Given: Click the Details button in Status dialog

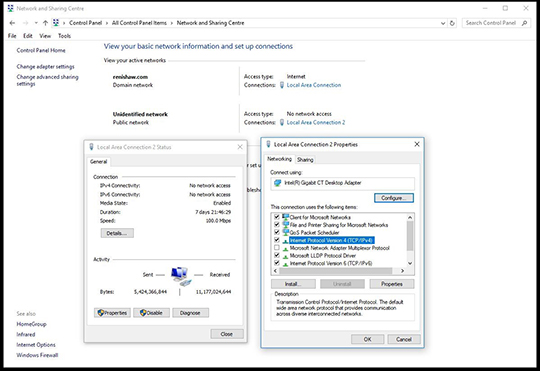Looking at the screenshot, I should 117,233.
